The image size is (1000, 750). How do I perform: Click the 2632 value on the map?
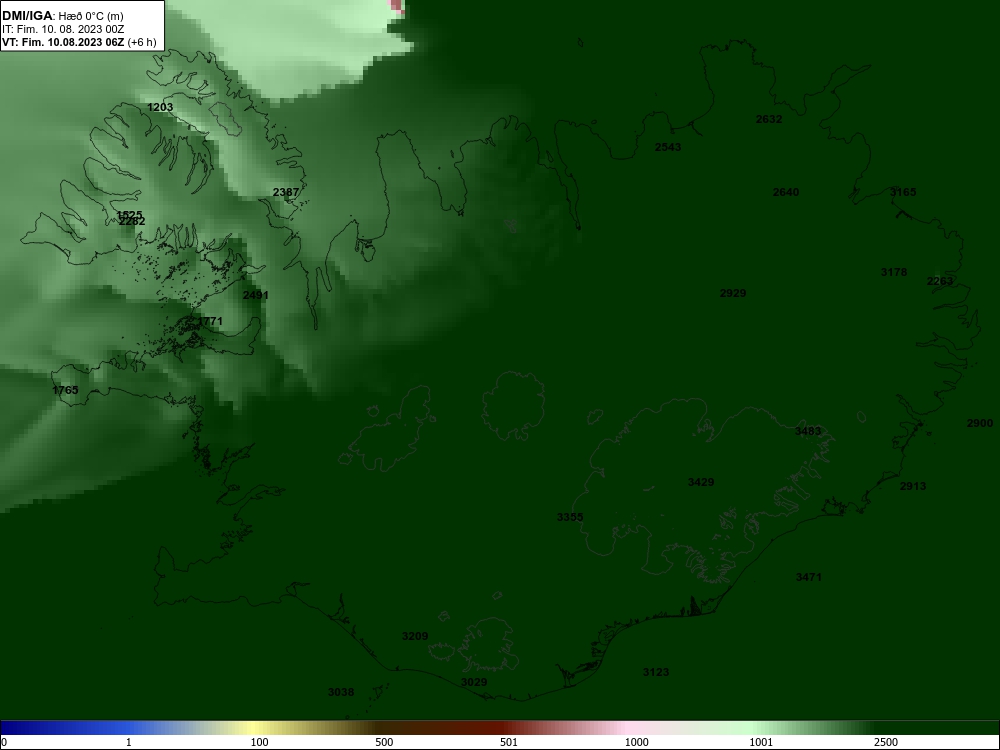(x=768, y=119)
